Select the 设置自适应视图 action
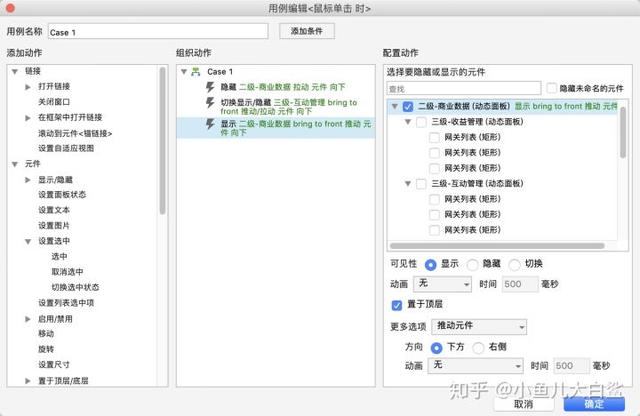This screenshot has height=416, width=640. (x=66, y=149)
